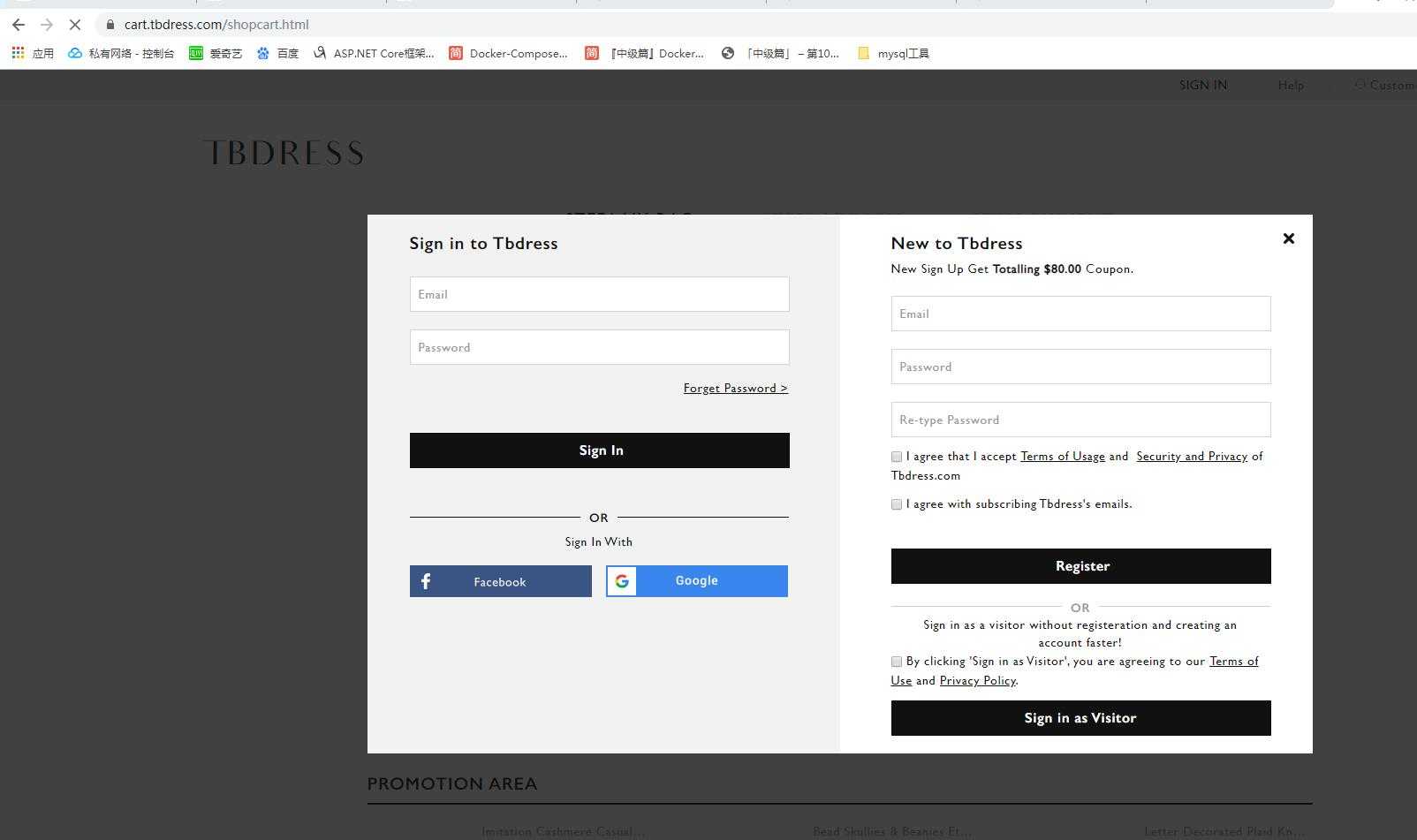
Task: Click the black Sign In button
Action: (599, 450)
